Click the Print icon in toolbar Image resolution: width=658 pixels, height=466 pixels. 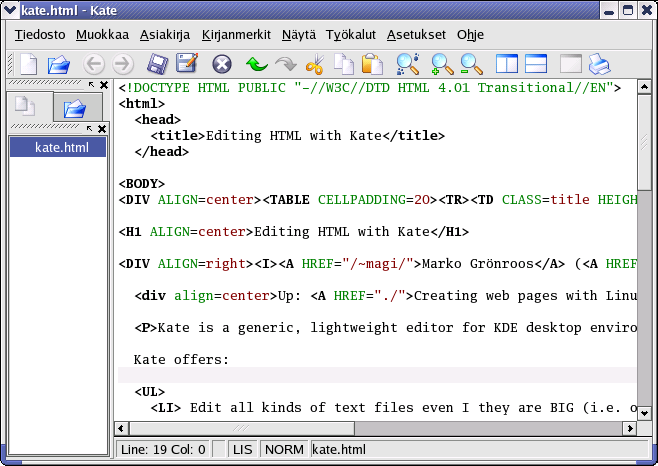click(598, 65)
